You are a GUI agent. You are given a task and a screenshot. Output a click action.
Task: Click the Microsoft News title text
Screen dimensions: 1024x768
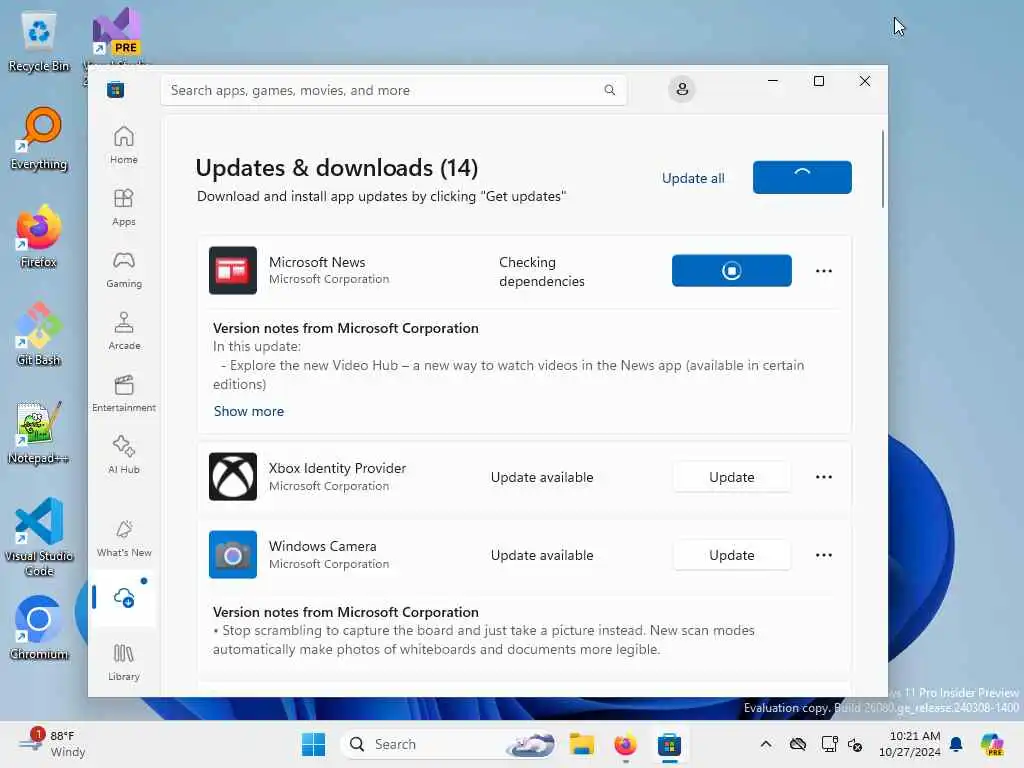coord(317,262)
